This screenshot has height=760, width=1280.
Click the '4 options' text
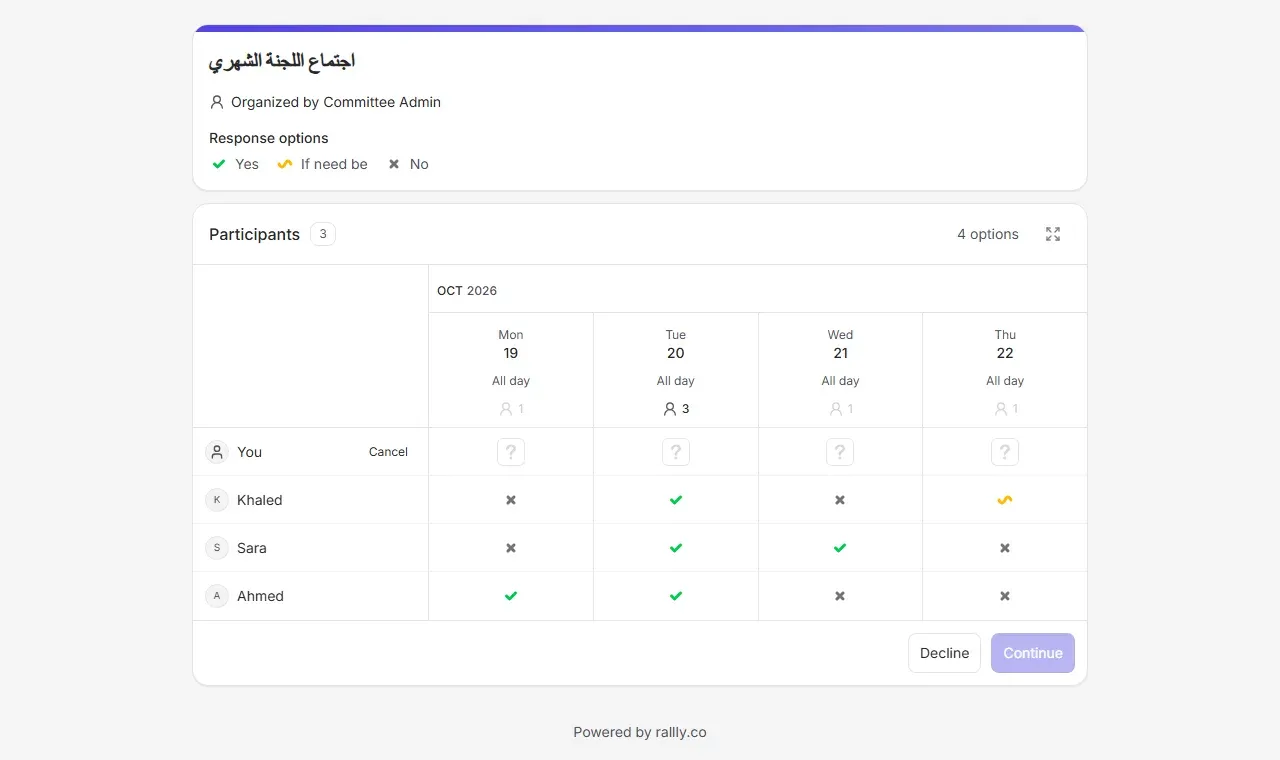point(988,234)
